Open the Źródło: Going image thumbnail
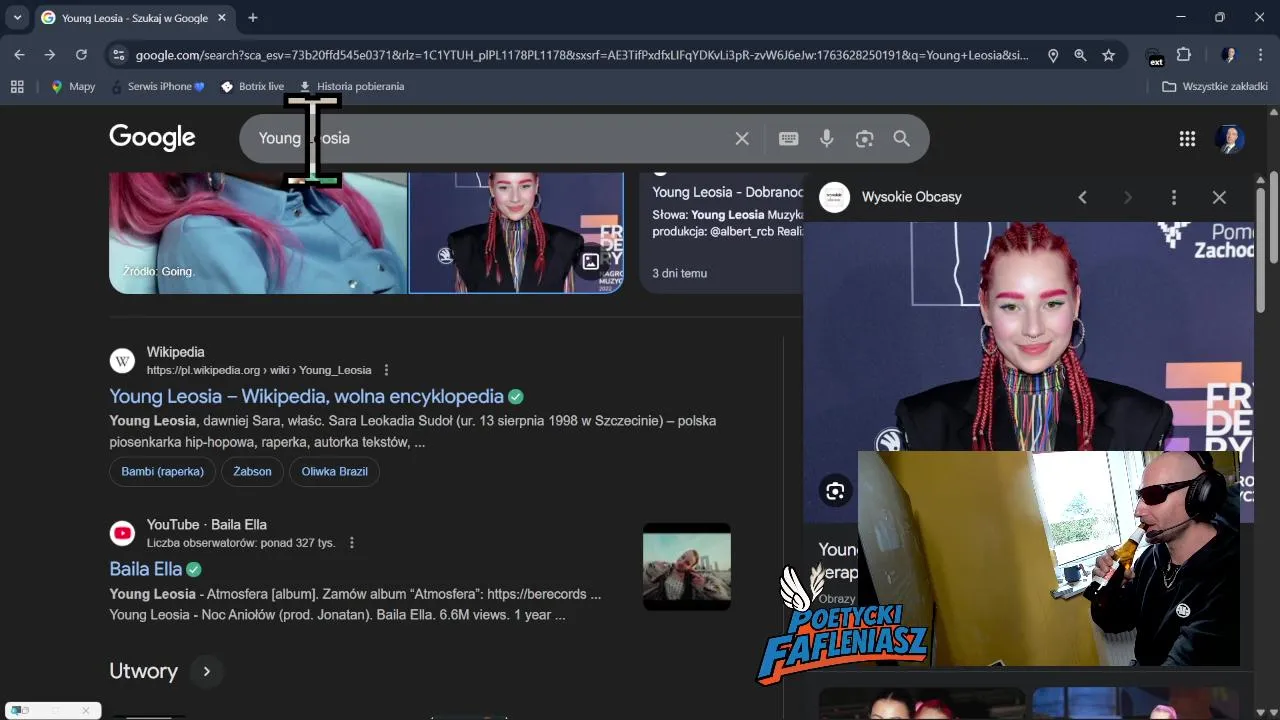The width and height of the screenshot is (1280, 720). 258,233
